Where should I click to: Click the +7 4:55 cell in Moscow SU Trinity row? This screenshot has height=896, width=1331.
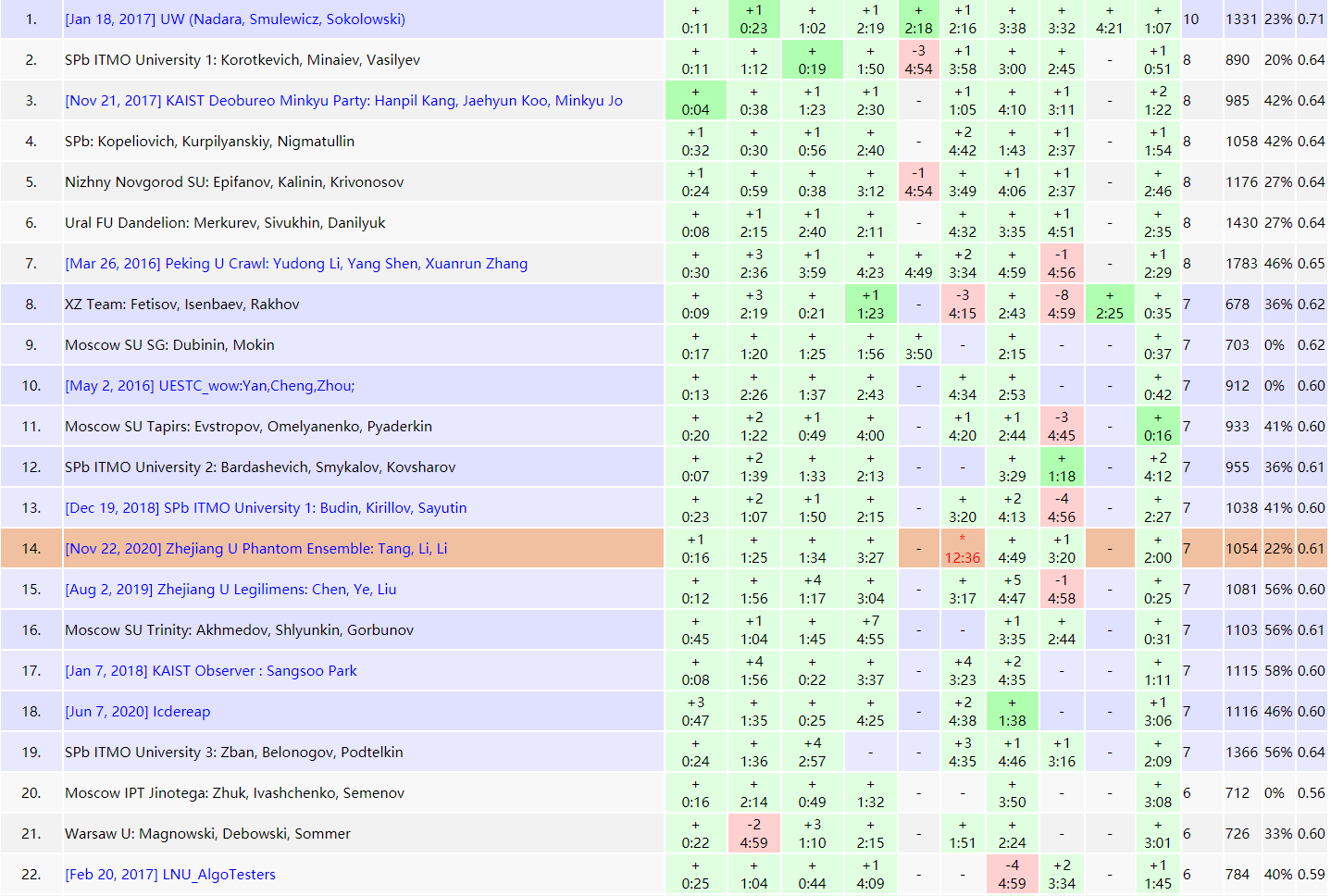tap(870, 630)
